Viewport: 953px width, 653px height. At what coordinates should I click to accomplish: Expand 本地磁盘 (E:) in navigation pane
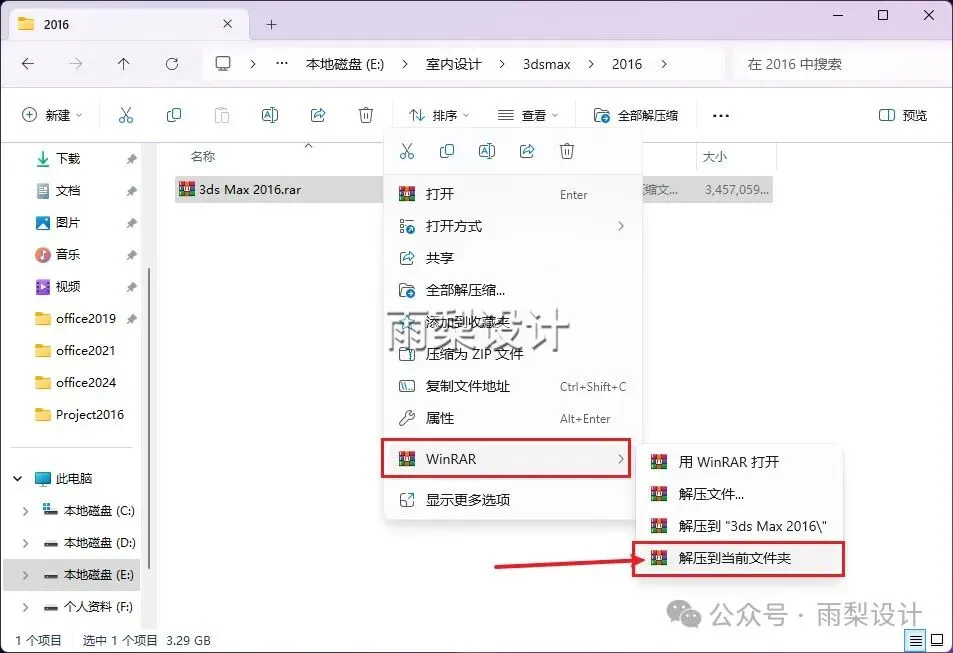click(25, 575)
